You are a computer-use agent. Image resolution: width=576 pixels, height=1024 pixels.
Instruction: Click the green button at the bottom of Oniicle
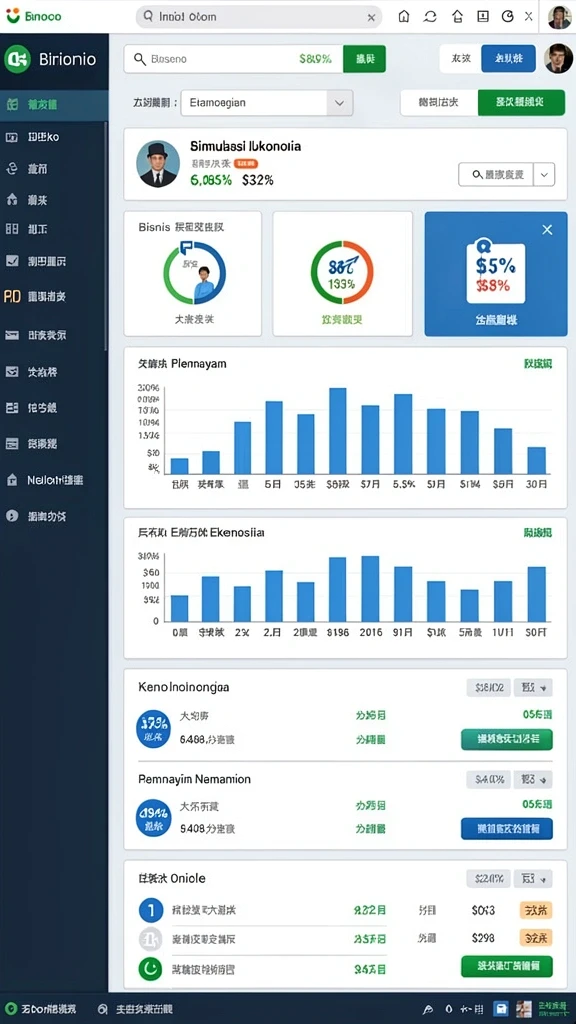pos(507,967)
